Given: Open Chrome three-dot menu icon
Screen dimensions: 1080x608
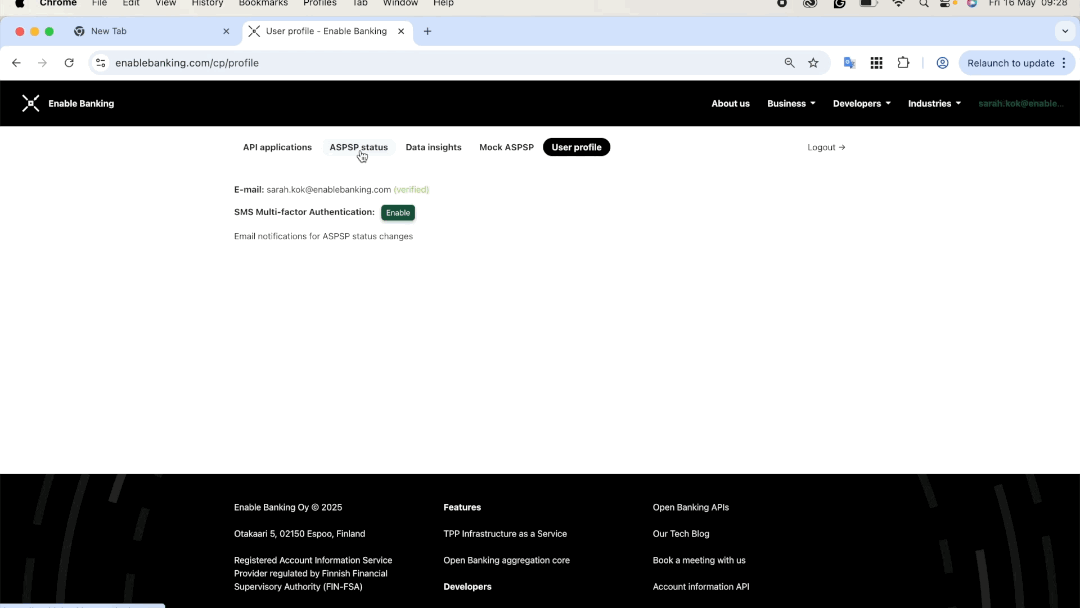Looking at the screenshot, I should tap(1064, 63).
